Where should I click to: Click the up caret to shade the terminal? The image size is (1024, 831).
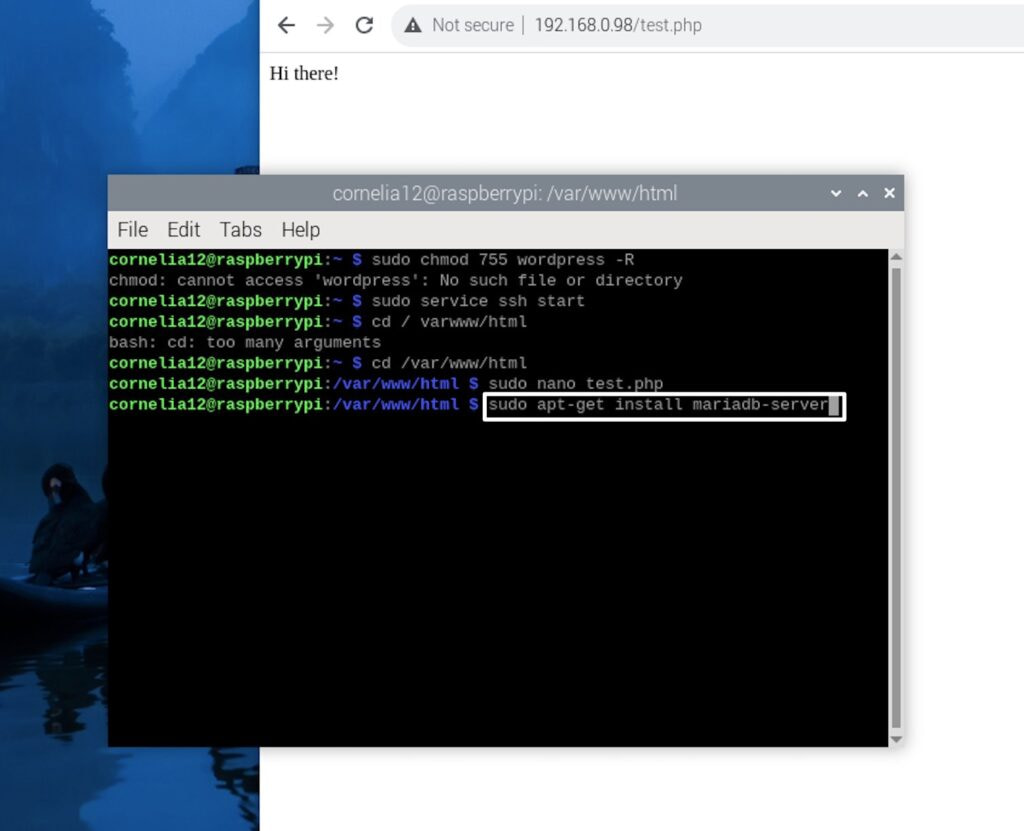tap(862, 193)
